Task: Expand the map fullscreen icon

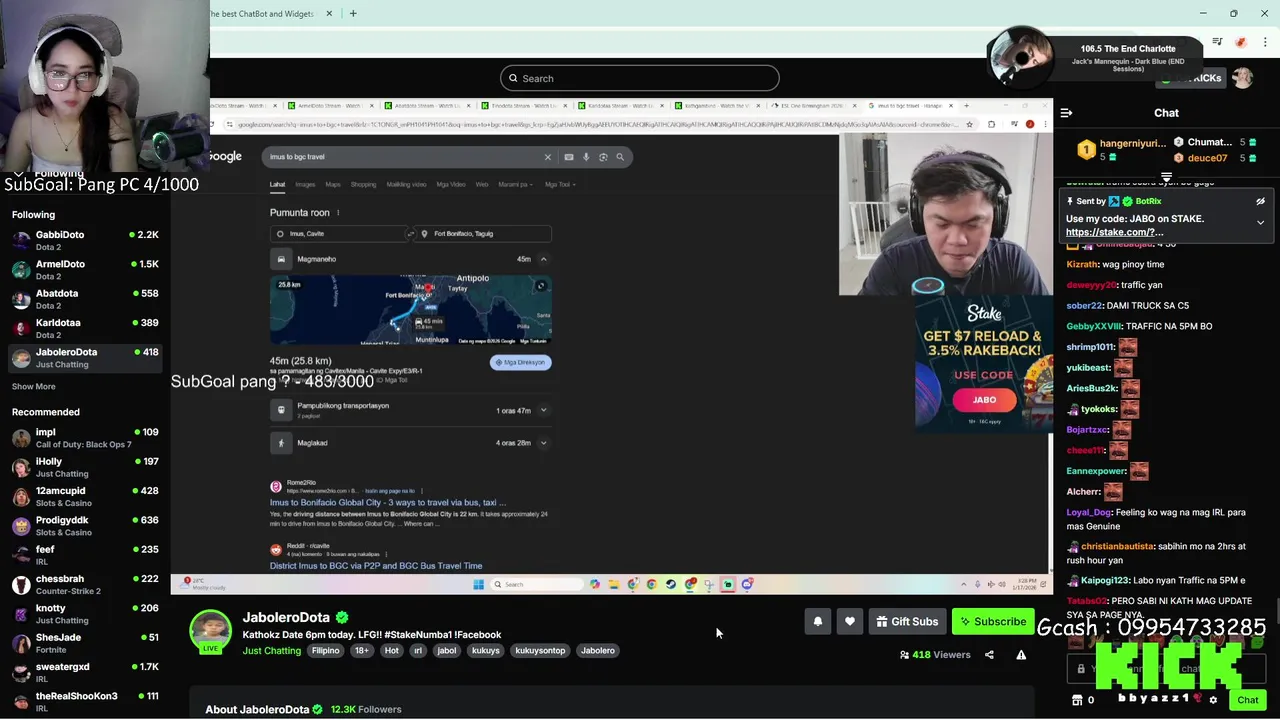Action: coord(541,286)
